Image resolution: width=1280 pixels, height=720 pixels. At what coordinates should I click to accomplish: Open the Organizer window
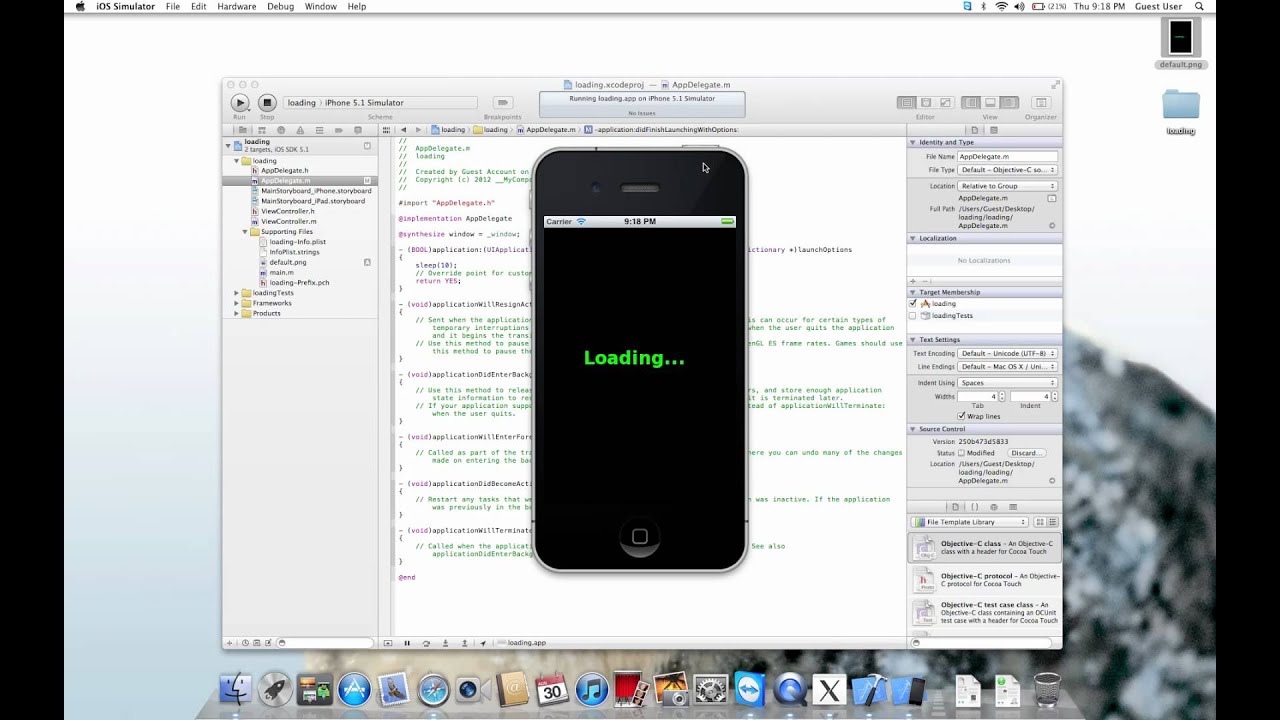tap(1041, 103)
